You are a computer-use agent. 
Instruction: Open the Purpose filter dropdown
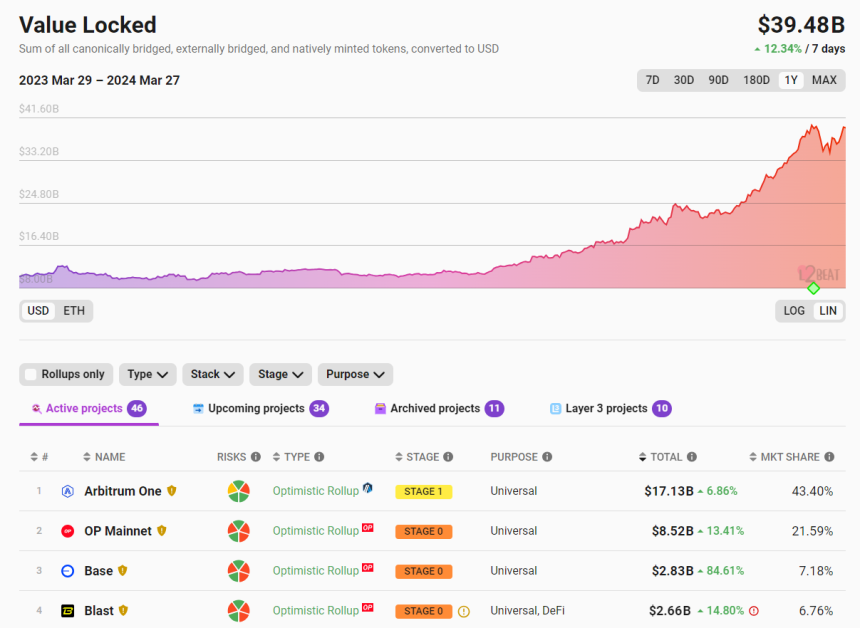point(355,374)
